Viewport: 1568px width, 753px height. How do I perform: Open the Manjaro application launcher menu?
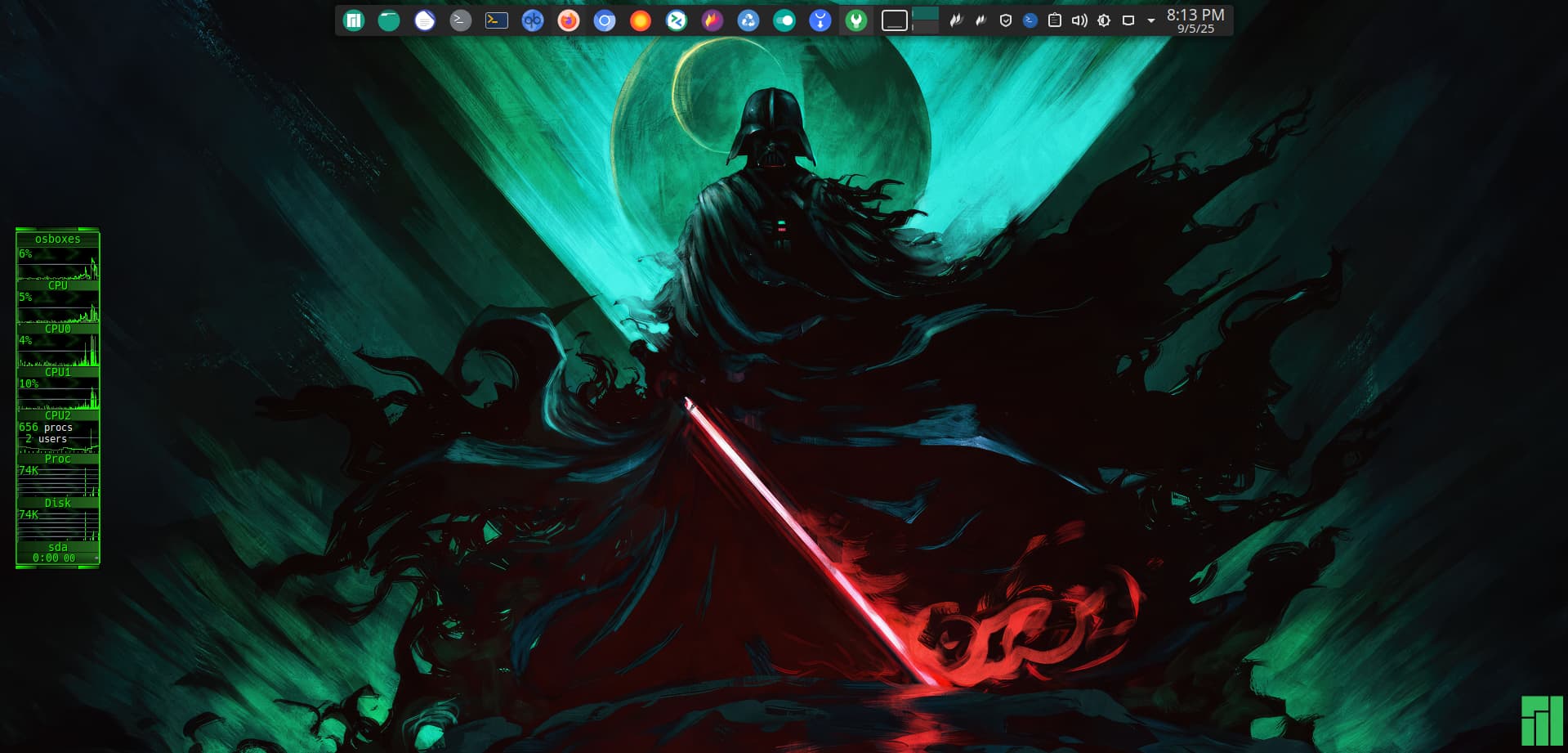pyautogui.click(x=353, y=20)
